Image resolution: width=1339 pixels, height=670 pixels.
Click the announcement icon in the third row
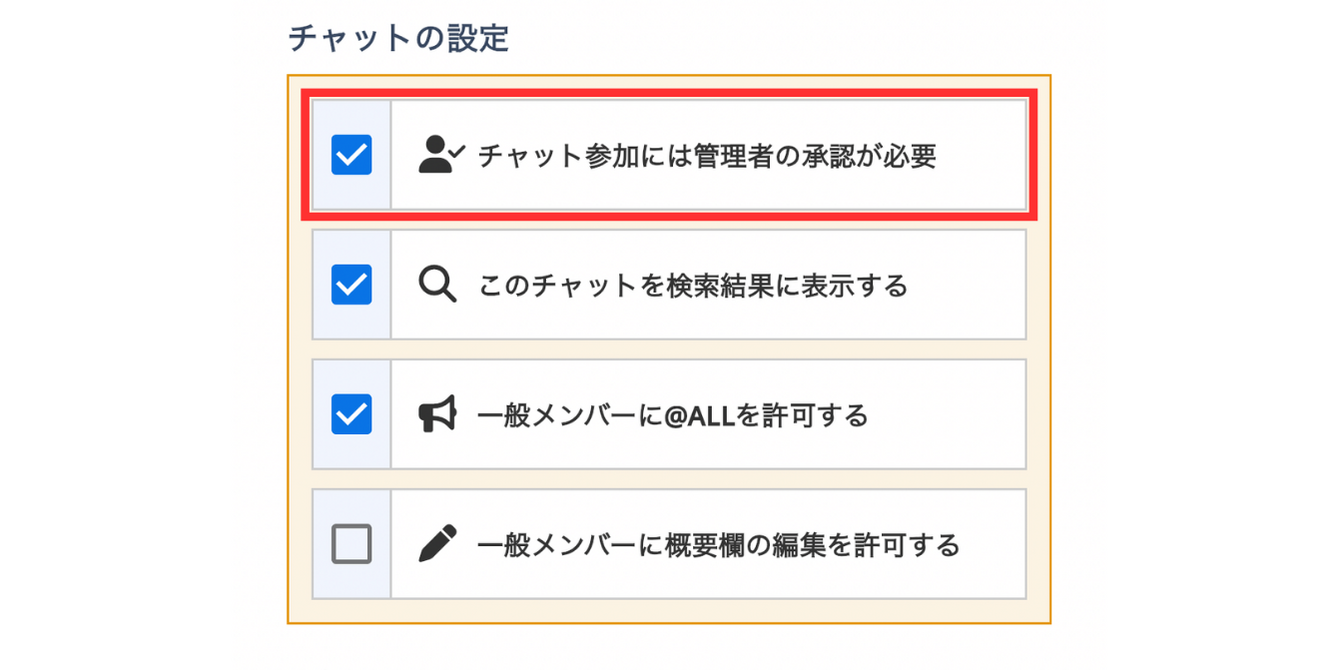click(436, 413)
